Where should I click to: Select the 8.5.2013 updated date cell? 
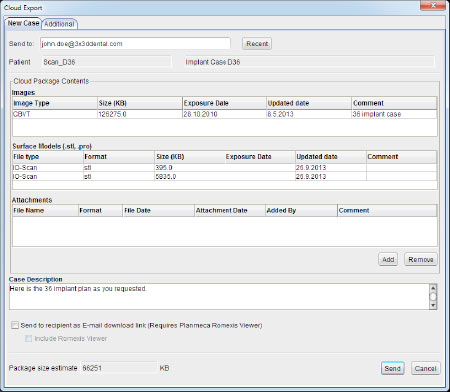pyautogui.click(x=309, y=114)
